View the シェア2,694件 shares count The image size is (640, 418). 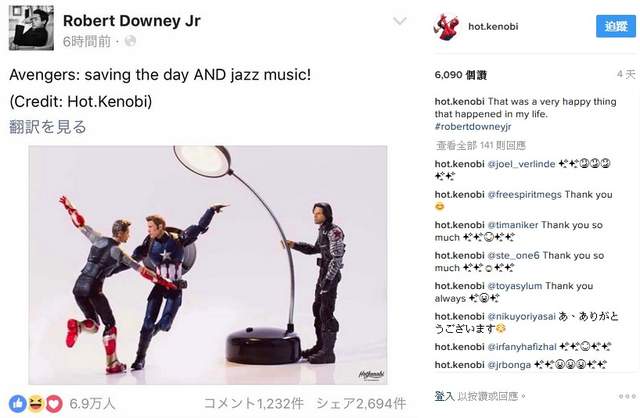click(x=361, y=403)
